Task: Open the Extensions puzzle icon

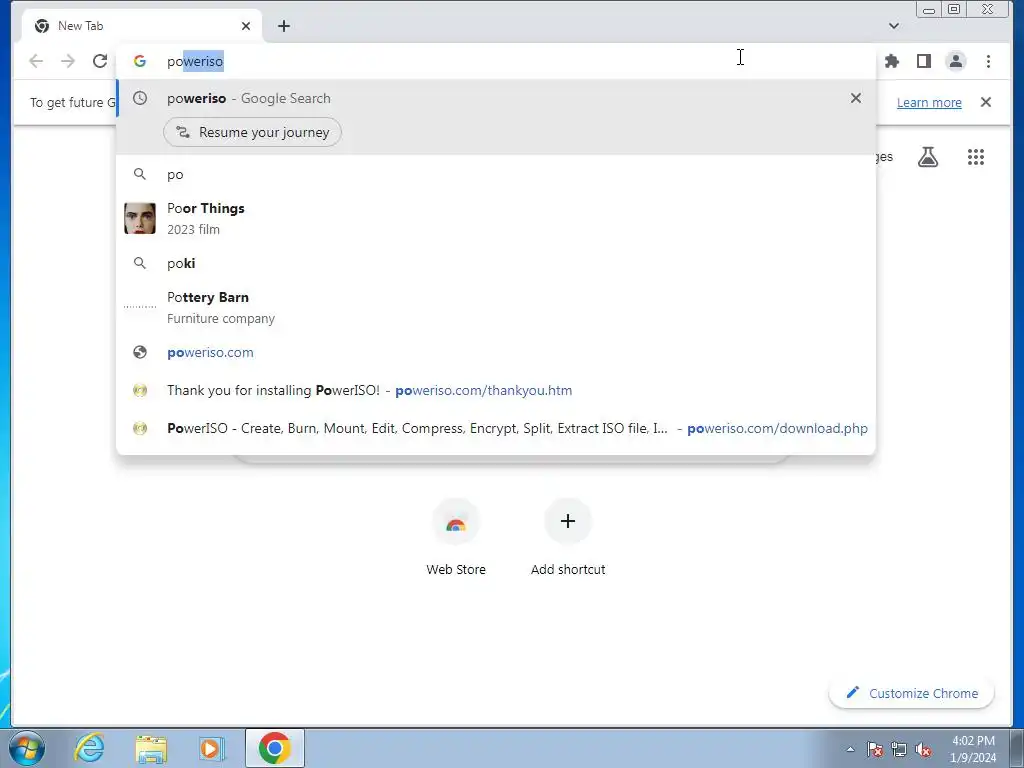Action: (x=891, y=61)
